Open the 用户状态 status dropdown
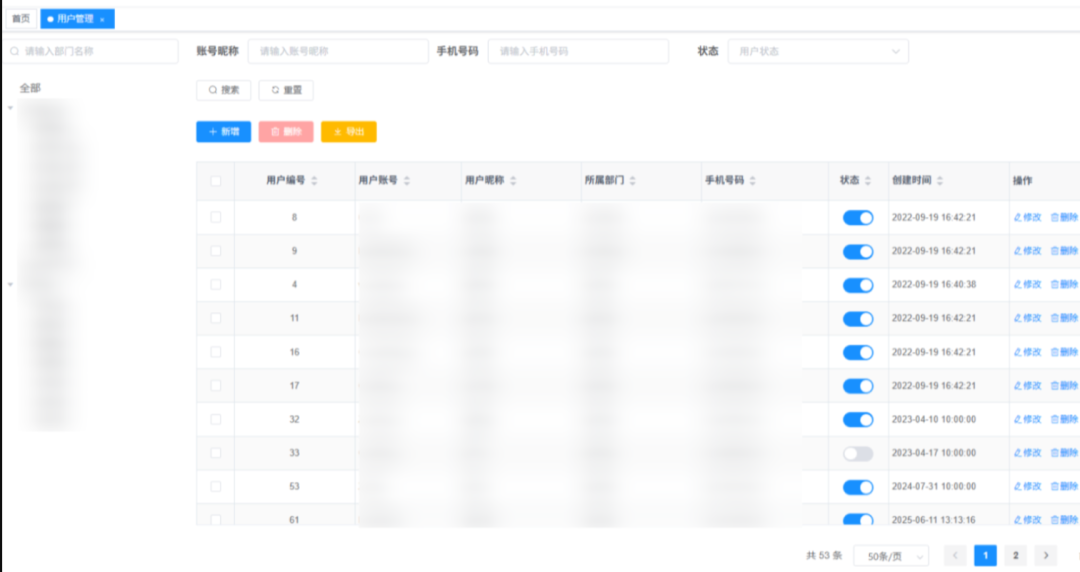The image size is (1080, 572). (818, 51)
